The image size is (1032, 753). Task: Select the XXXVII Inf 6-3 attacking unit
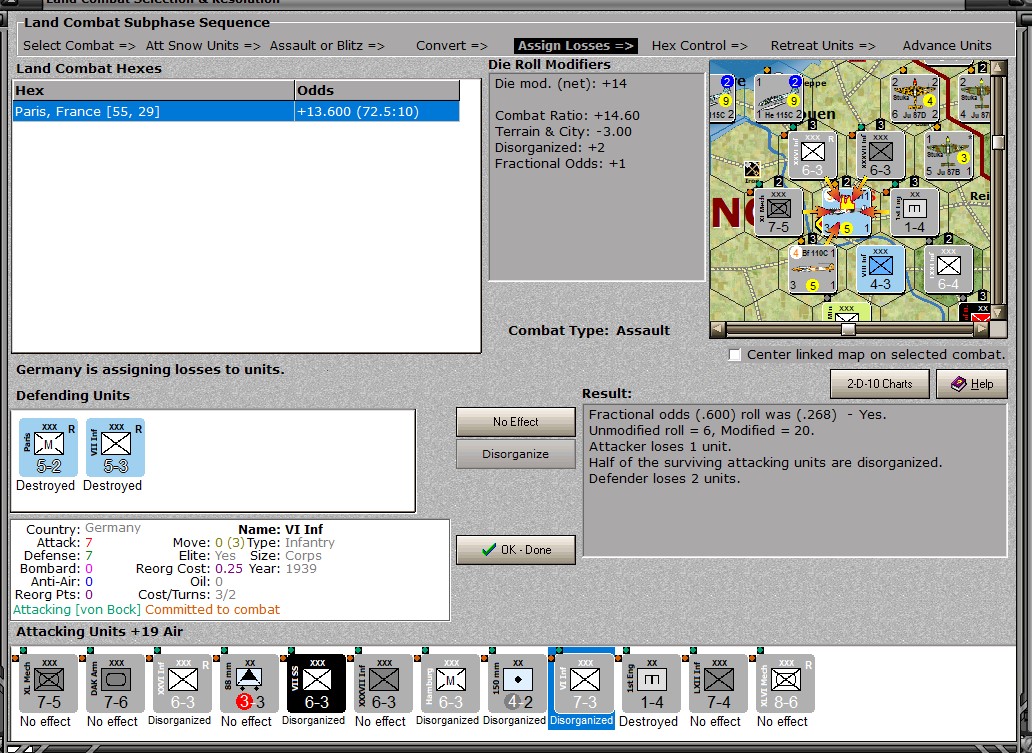[x=384, y=683]
